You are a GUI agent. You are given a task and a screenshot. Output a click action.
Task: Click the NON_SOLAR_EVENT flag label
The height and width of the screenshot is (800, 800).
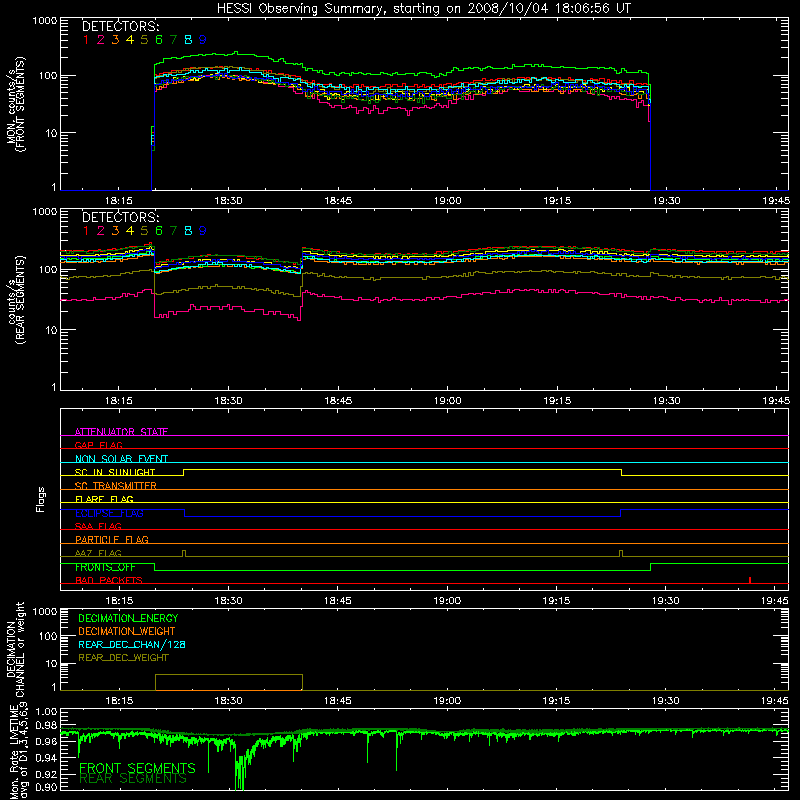coord(121,459)
